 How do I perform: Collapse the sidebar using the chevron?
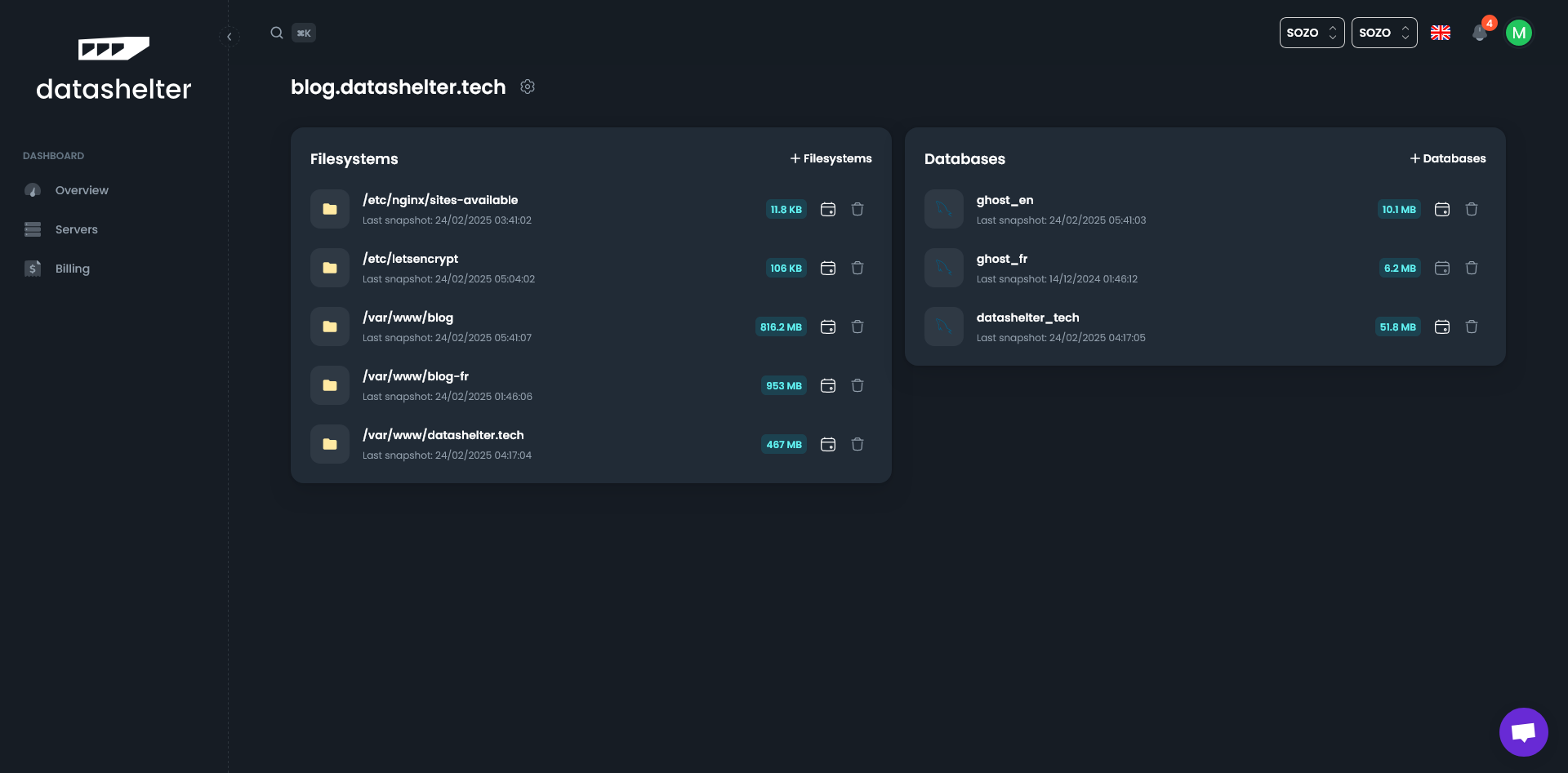click(229, 37)
